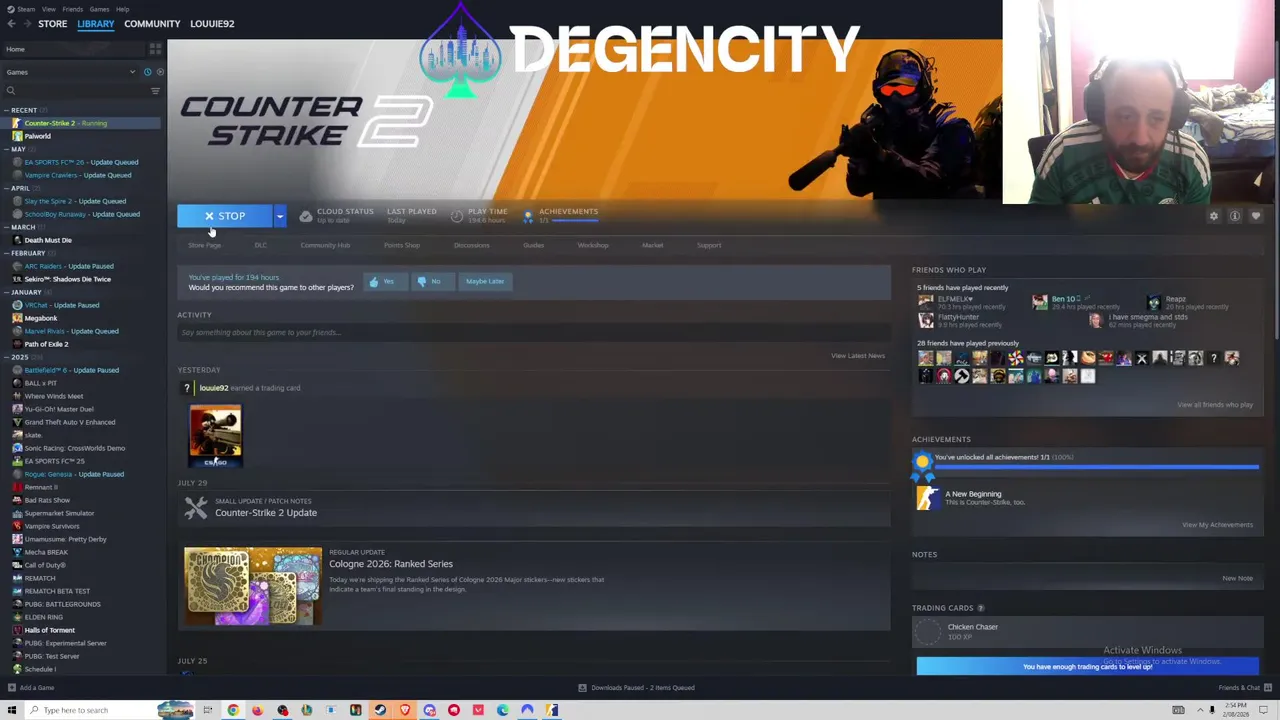Collapse the APRIL group in library
The height and width of the screenshot is (720, 1280).
[7, 188]
